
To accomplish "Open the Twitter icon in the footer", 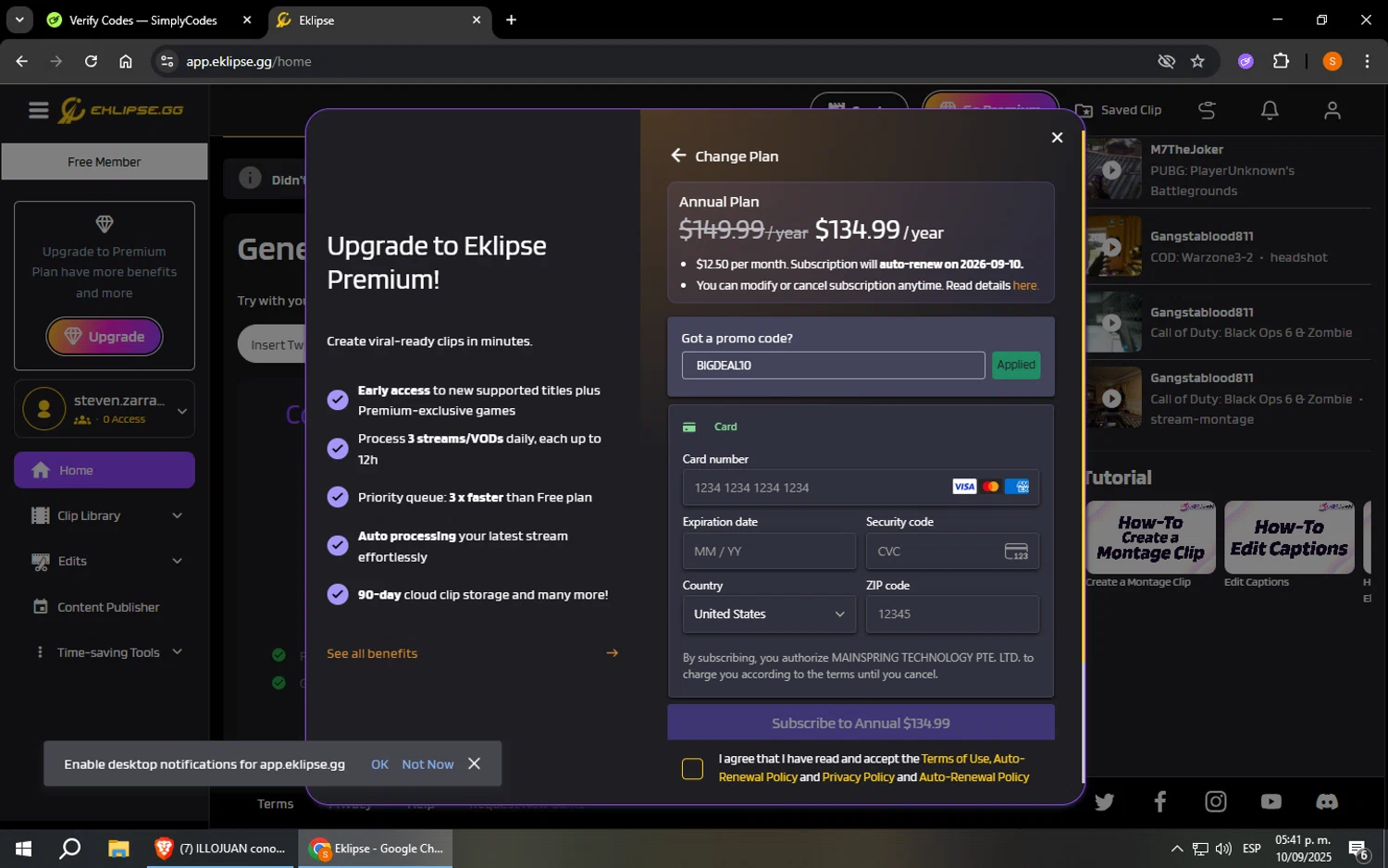I will (x=1104, y=801).
